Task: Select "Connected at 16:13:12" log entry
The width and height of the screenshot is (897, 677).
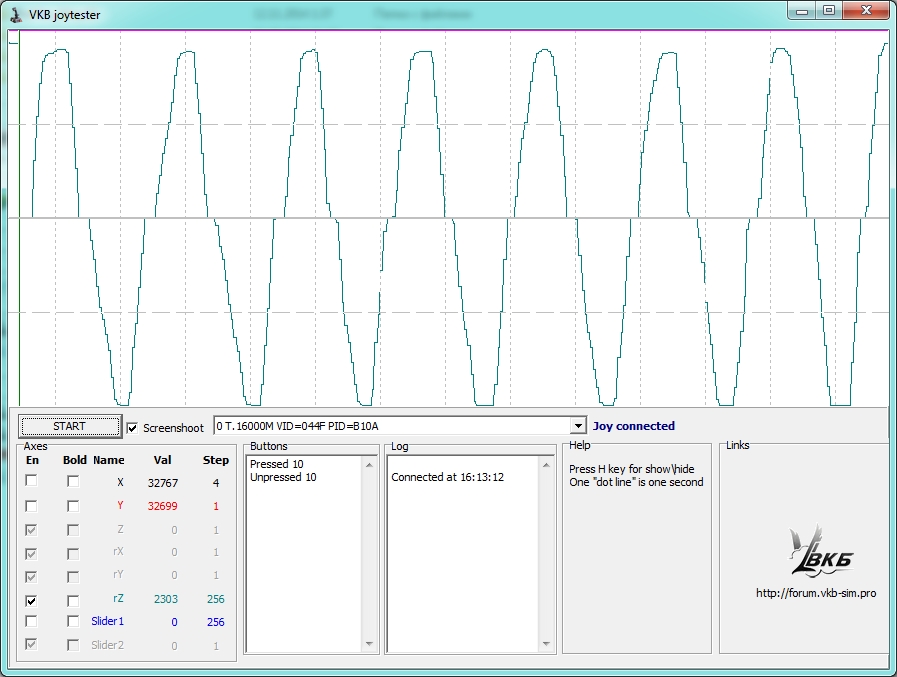Action: click(x=447, y=477)
